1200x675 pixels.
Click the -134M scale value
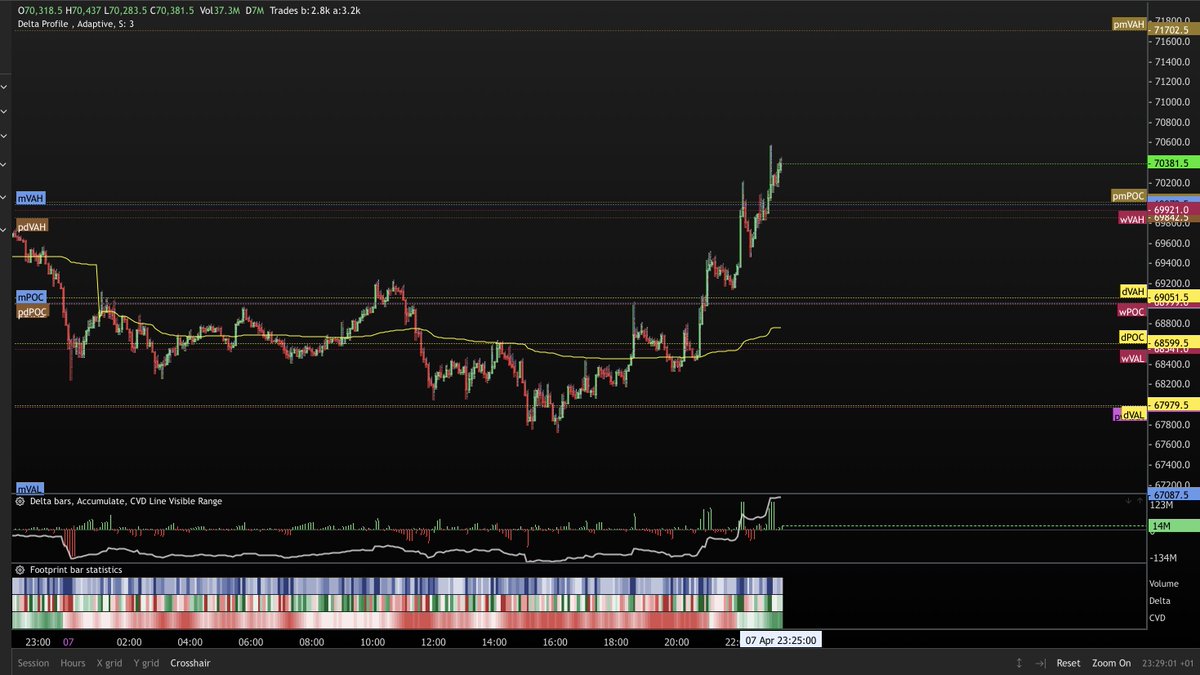point(1165,557)
